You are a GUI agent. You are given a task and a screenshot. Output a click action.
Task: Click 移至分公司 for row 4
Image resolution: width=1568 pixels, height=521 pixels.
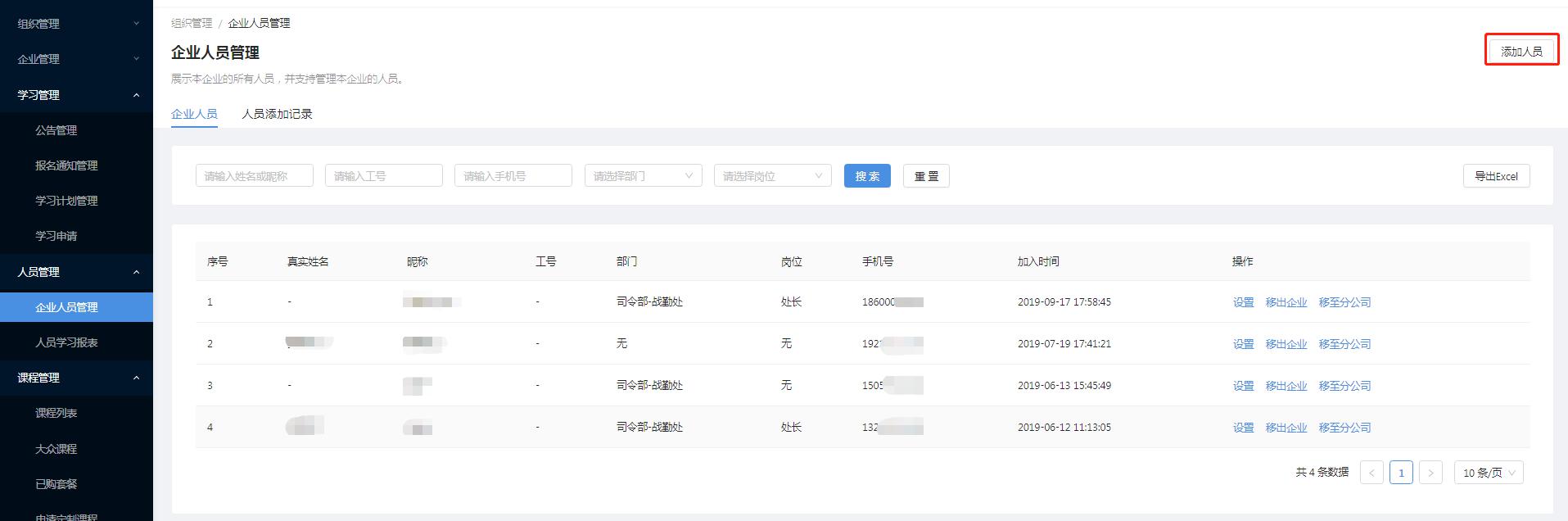pyautogui.click(x=1344, y=428)
